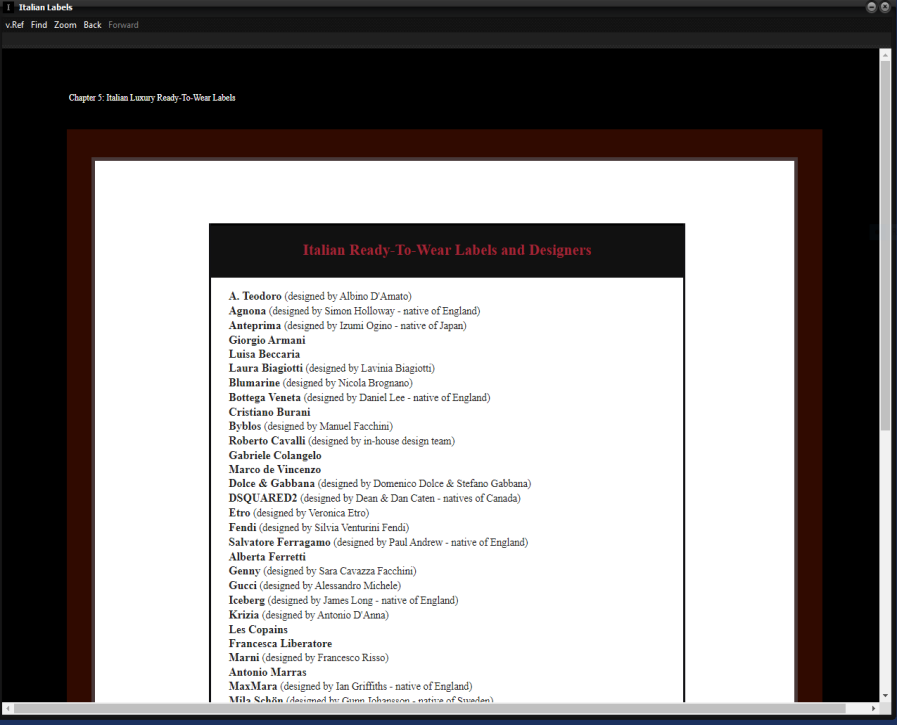The width and height of the screenshot is (897, 725).
Task: Open the Zoom menu item
Action: pyautogui.click(x=65, y=25)
